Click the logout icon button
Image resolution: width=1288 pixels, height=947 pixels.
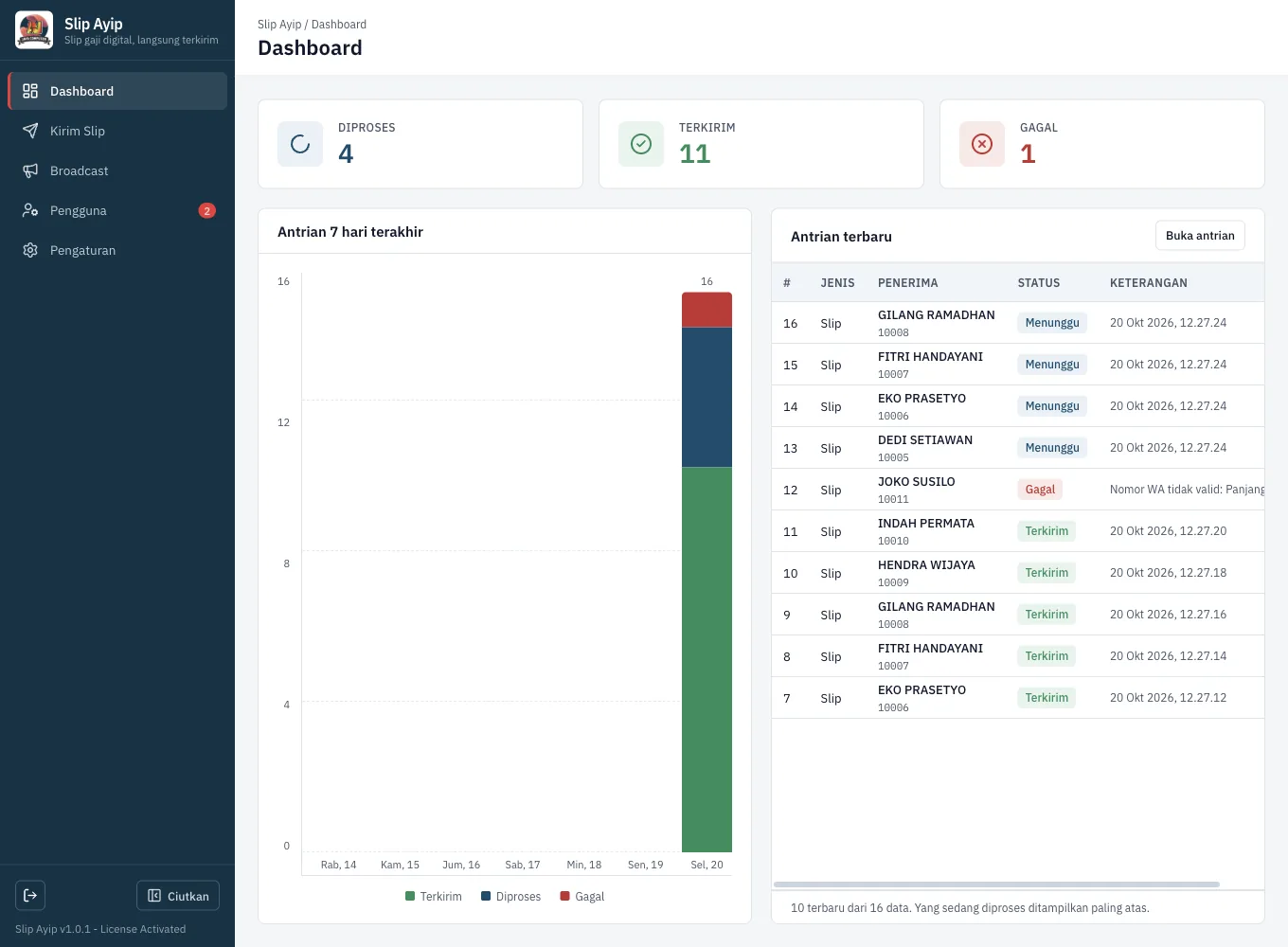tap(30, 896)
